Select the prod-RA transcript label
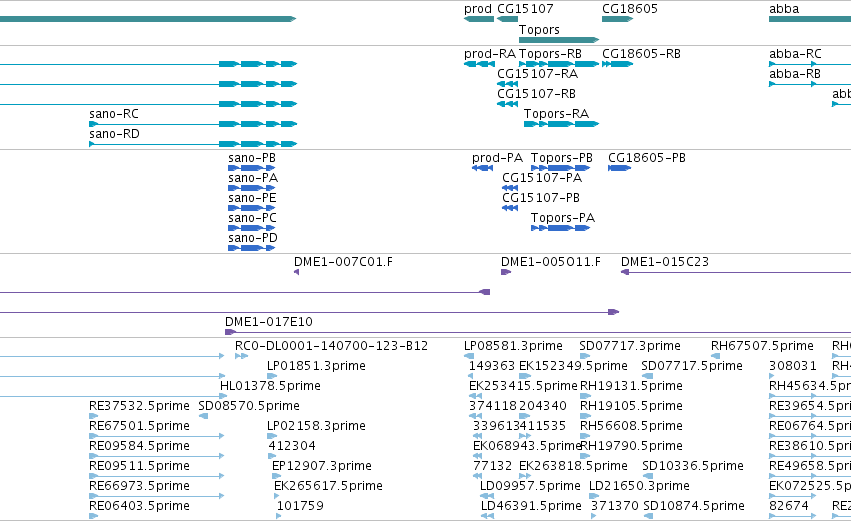This screenshot has height=521, width=851. tap(490, 54)
